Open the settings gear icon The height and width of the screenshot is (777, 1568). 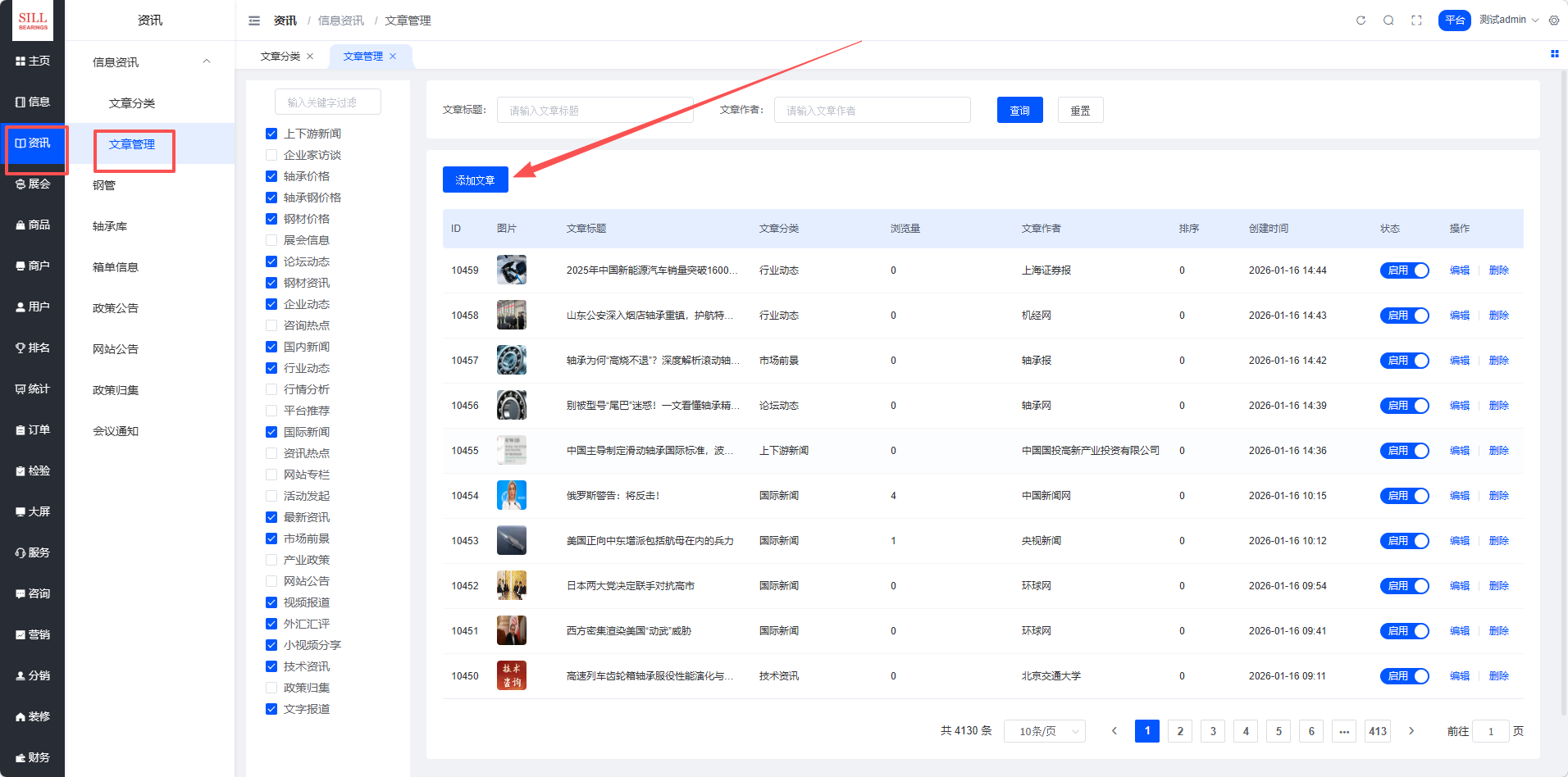(x=1554, y=20)
